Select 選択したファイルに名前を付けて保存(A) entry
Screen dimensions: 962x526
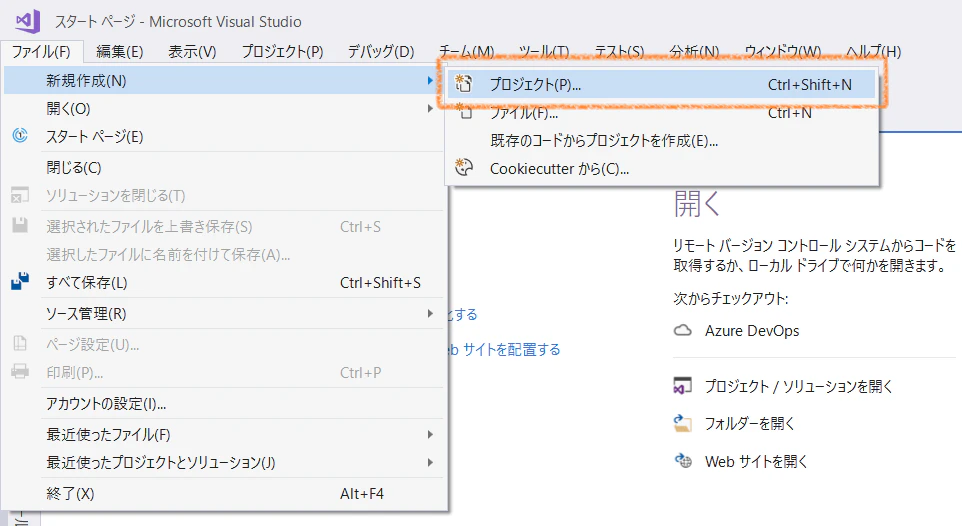tap(223, 254)
